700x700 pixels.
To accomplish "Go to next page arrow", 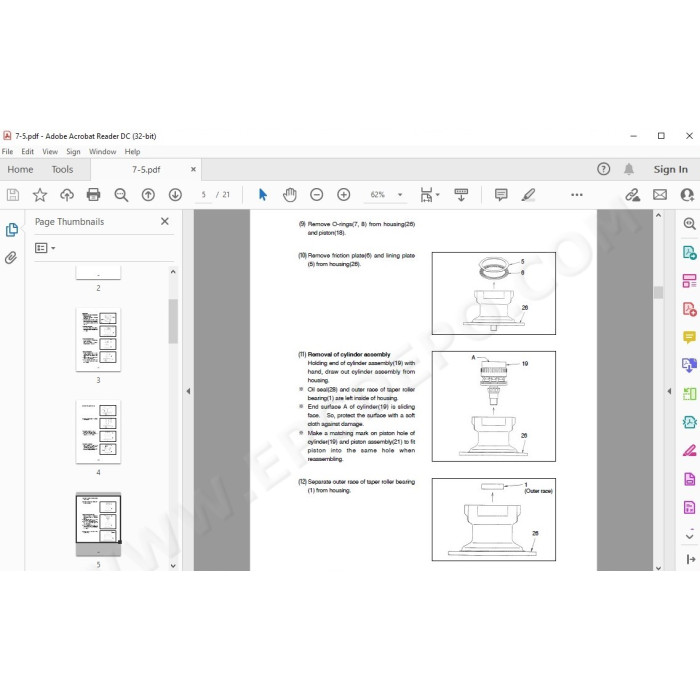I will 175,195.
